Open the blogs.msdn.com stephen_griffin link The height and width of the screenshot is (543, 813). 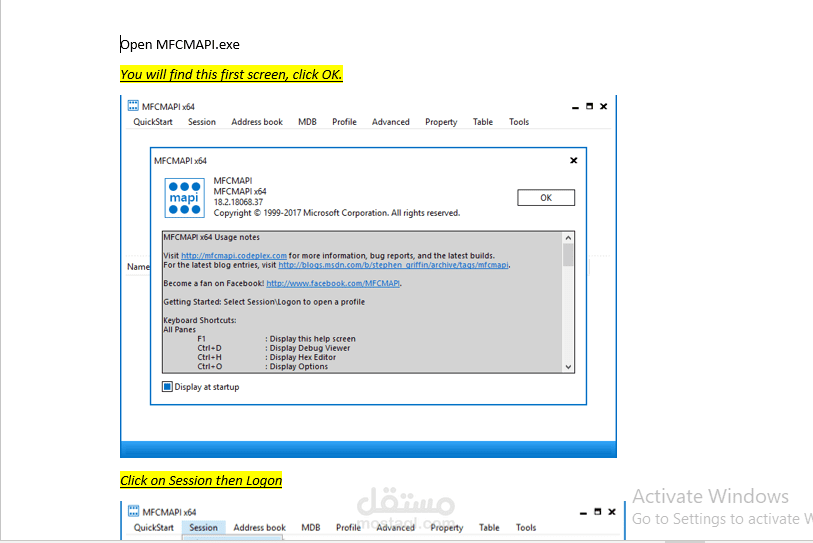click(x=393, y=265)
